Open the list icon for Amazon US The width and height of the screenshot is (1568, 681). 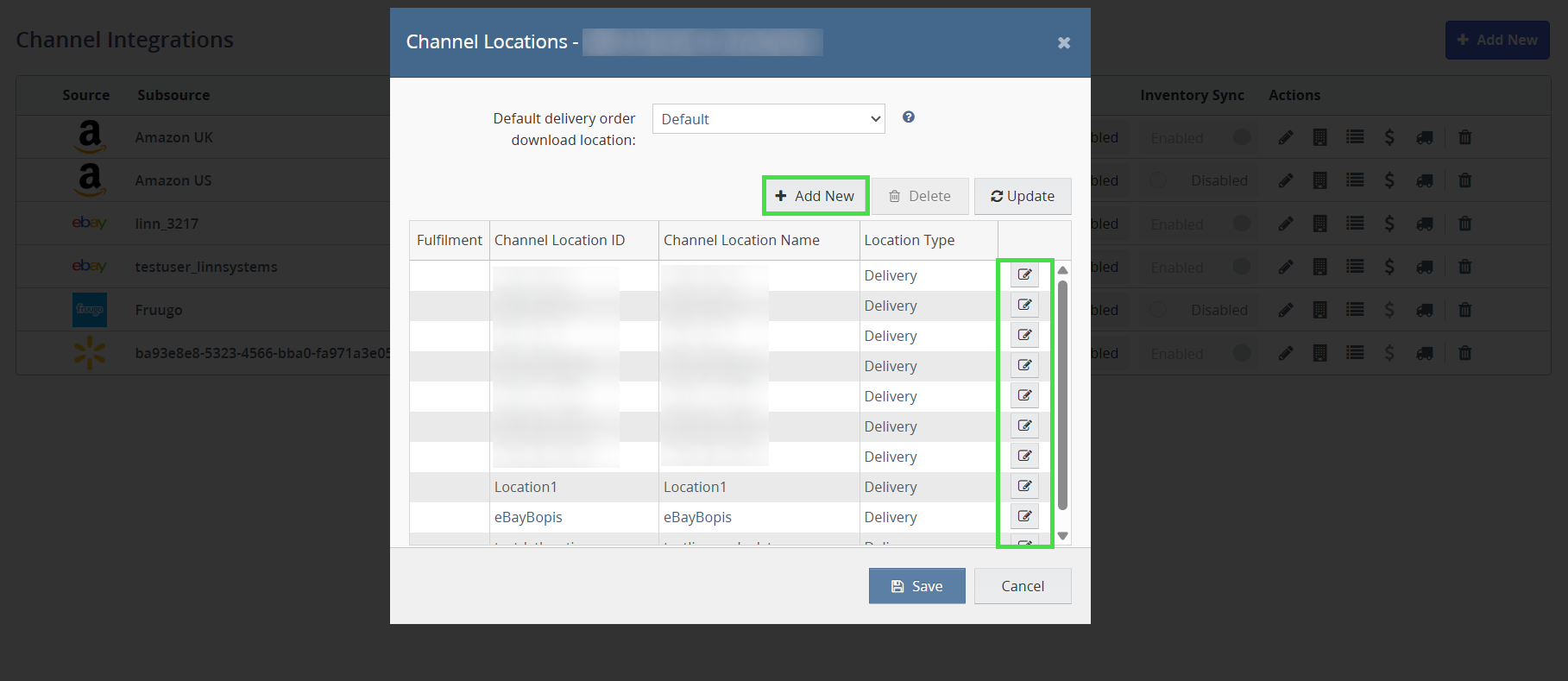pos(1355,180)
